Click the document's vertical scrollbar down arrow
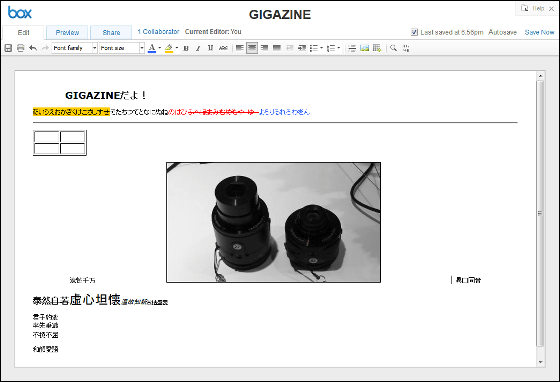The width and height of the screenshot is (560, 382). tap(540, 362)
